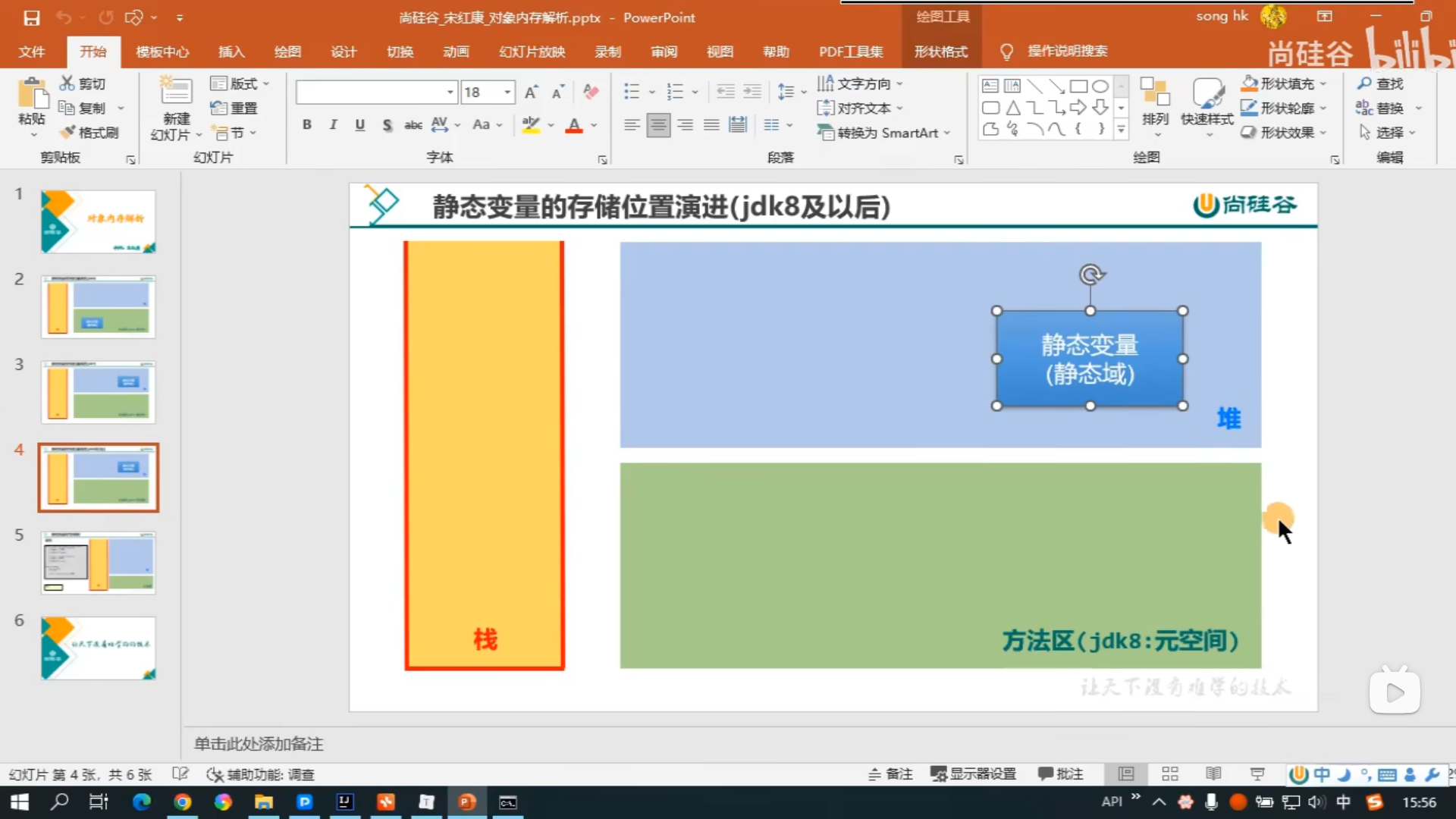1456x819 pixels.
Task: Switch to Slide Sorter view
Action: [x=1170, y=774]
